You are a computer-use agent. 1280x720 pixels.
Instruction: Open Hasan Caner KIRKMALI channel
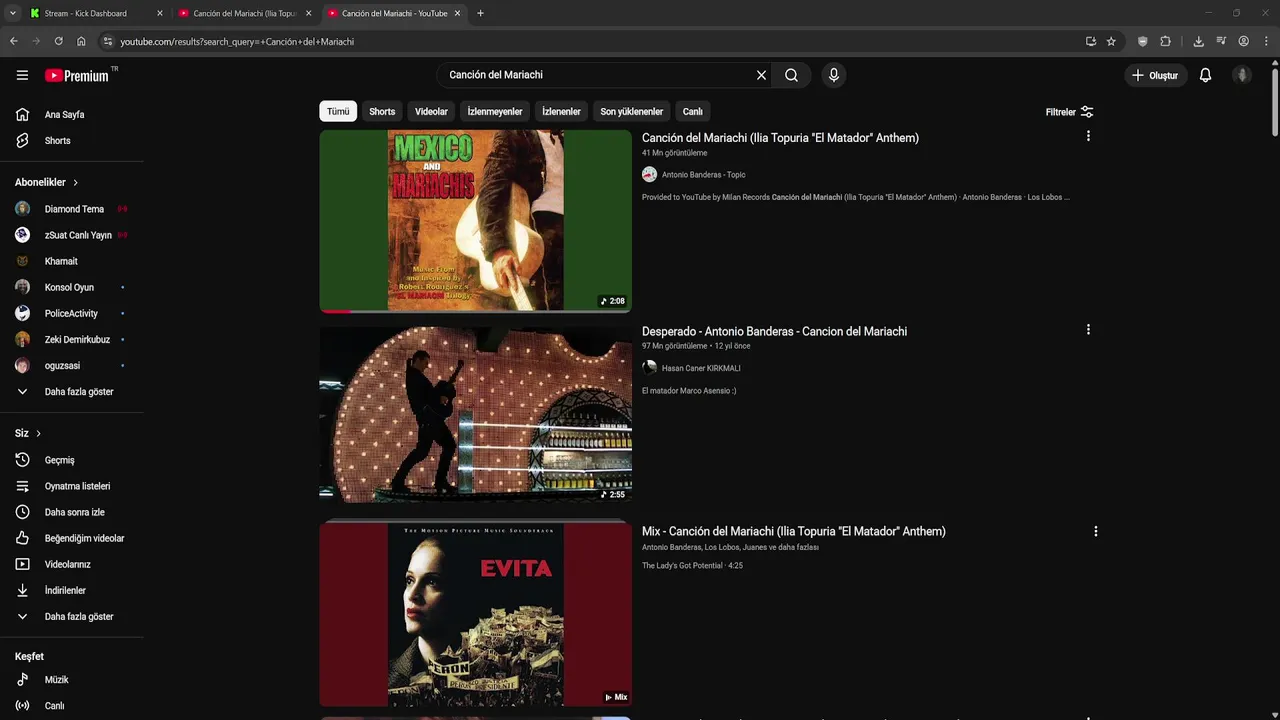[x=701, y=368]
